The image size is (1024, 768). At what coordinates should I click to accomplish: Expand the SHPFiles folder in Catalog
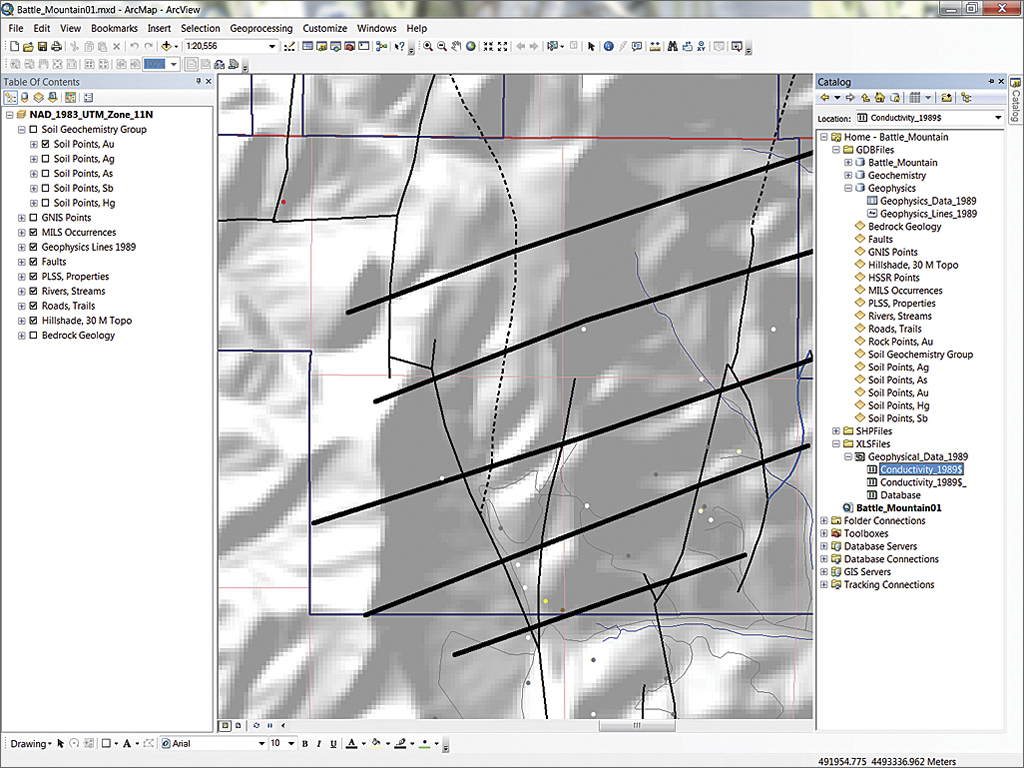836,431
